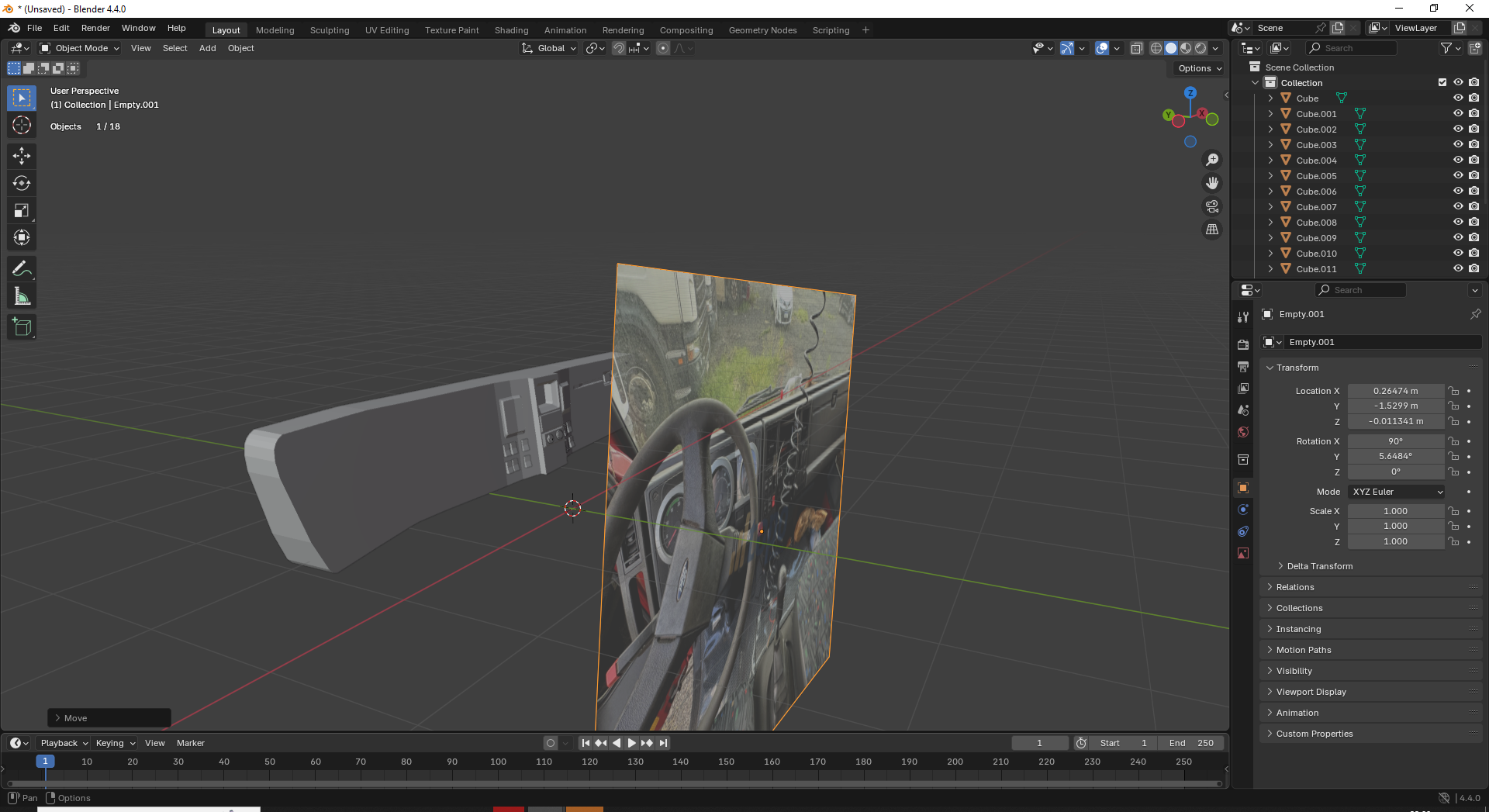Click the viewport zoom magnifier icon
The width and height of the screenshot is (1489, 812).
tap(1211, 160)
